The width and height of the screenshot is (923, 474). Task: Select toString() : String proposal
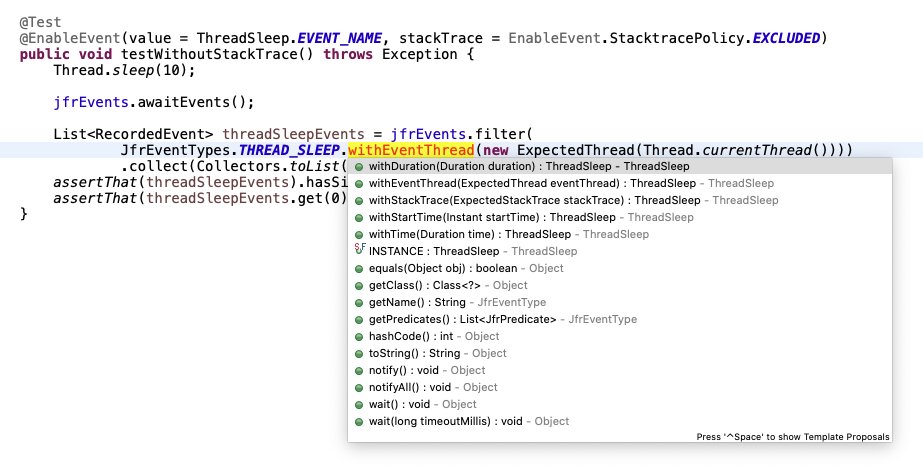coord(619,354)
